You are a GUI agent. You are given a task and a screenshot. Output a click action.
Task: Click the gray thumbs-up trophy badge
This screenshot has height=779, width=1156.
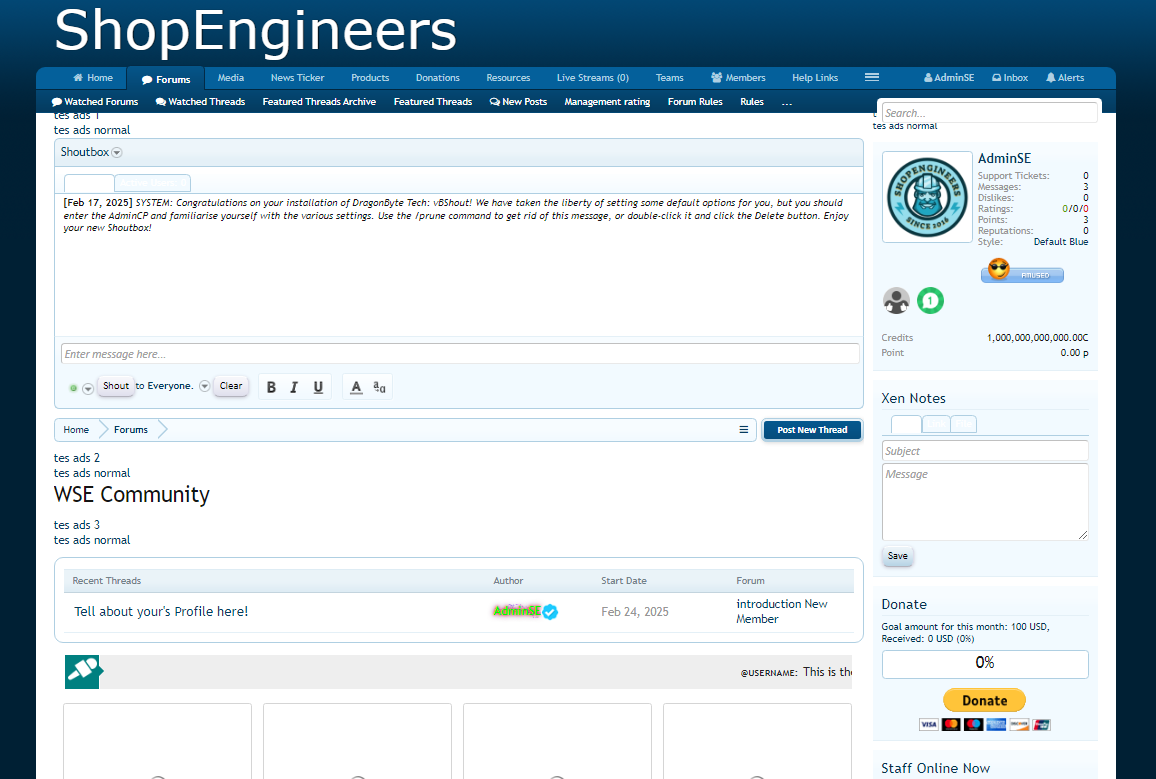pyautogui.click(x=896, y=301)
